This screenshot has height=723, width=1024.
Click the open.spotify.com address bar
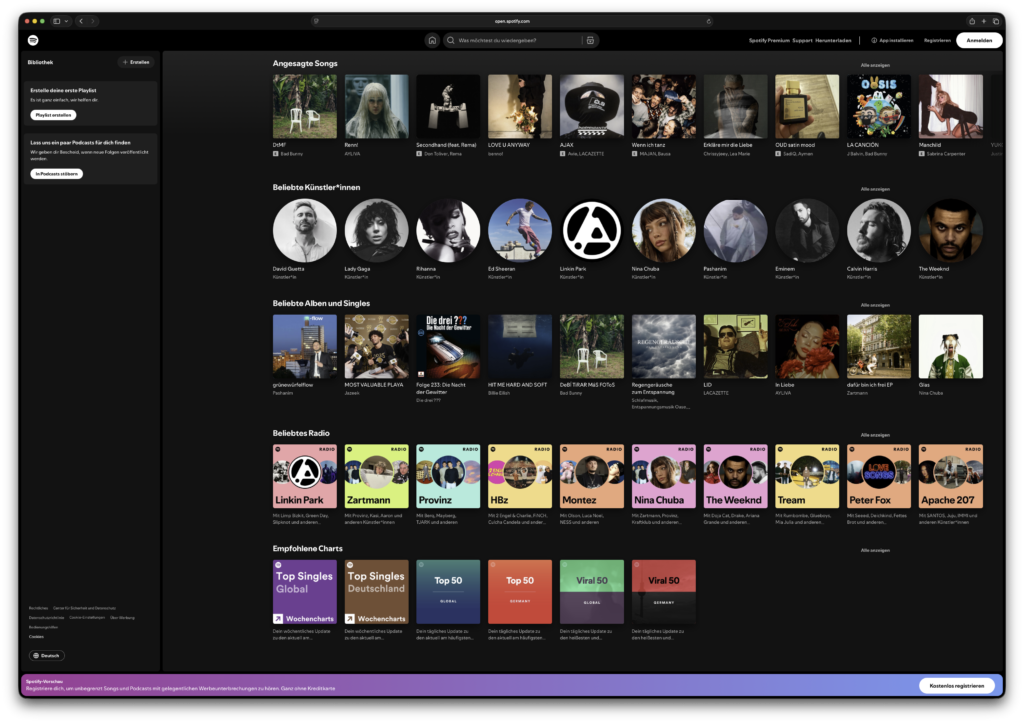[x=512, y=22]
